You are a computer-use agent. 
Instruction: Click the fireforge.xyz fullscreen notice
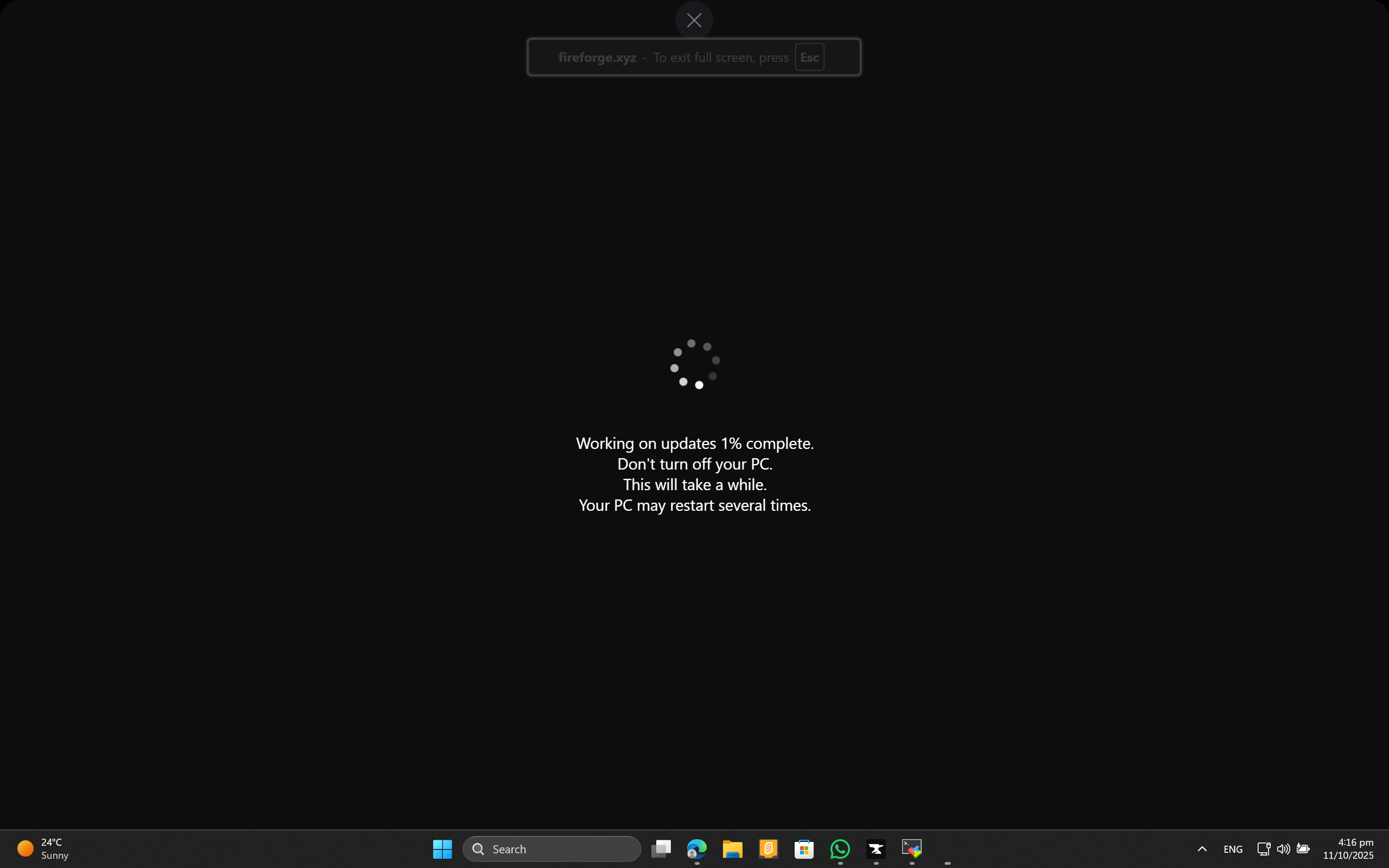point(660,58)
